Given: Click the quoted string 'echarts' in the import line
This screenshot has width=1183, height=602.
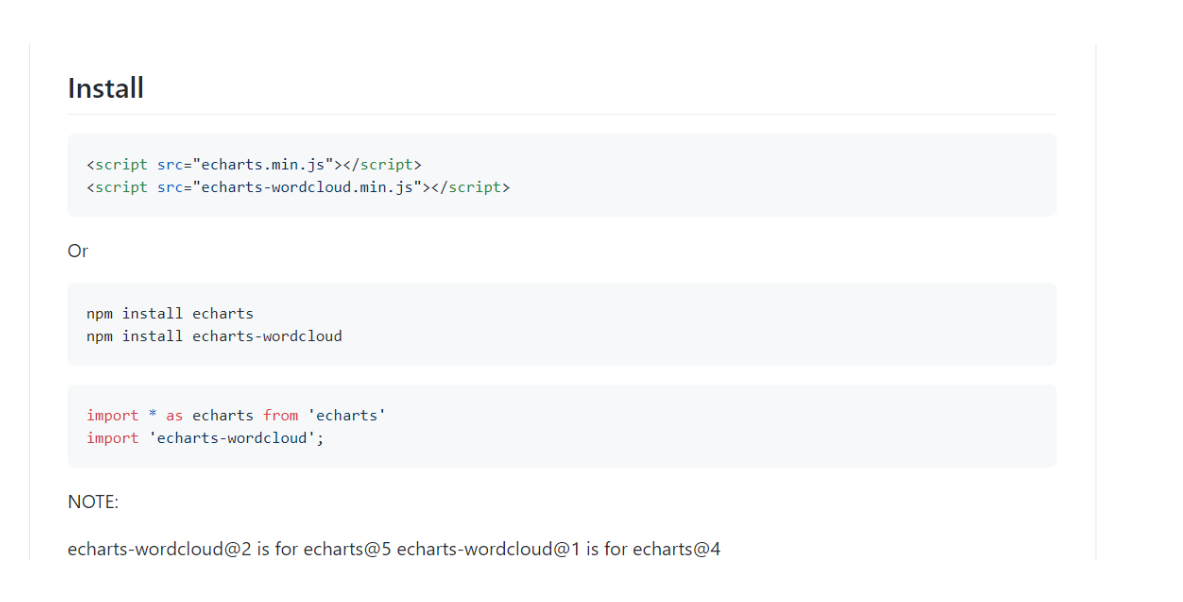Looking at the screenshot, I should click(347, 415).
